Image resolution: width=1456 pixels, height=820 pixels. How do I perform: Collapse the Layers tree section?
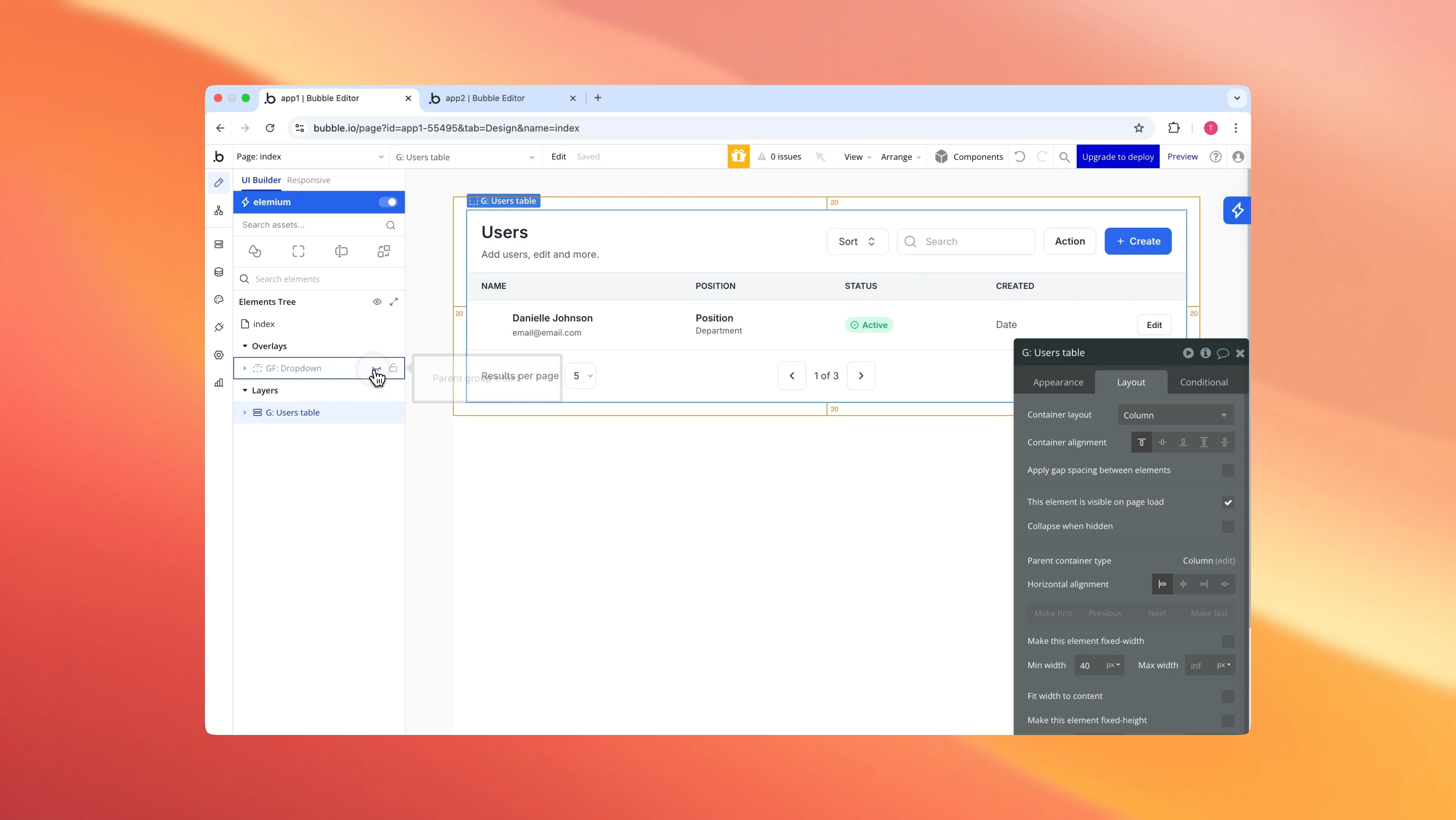tap(245, 391)
